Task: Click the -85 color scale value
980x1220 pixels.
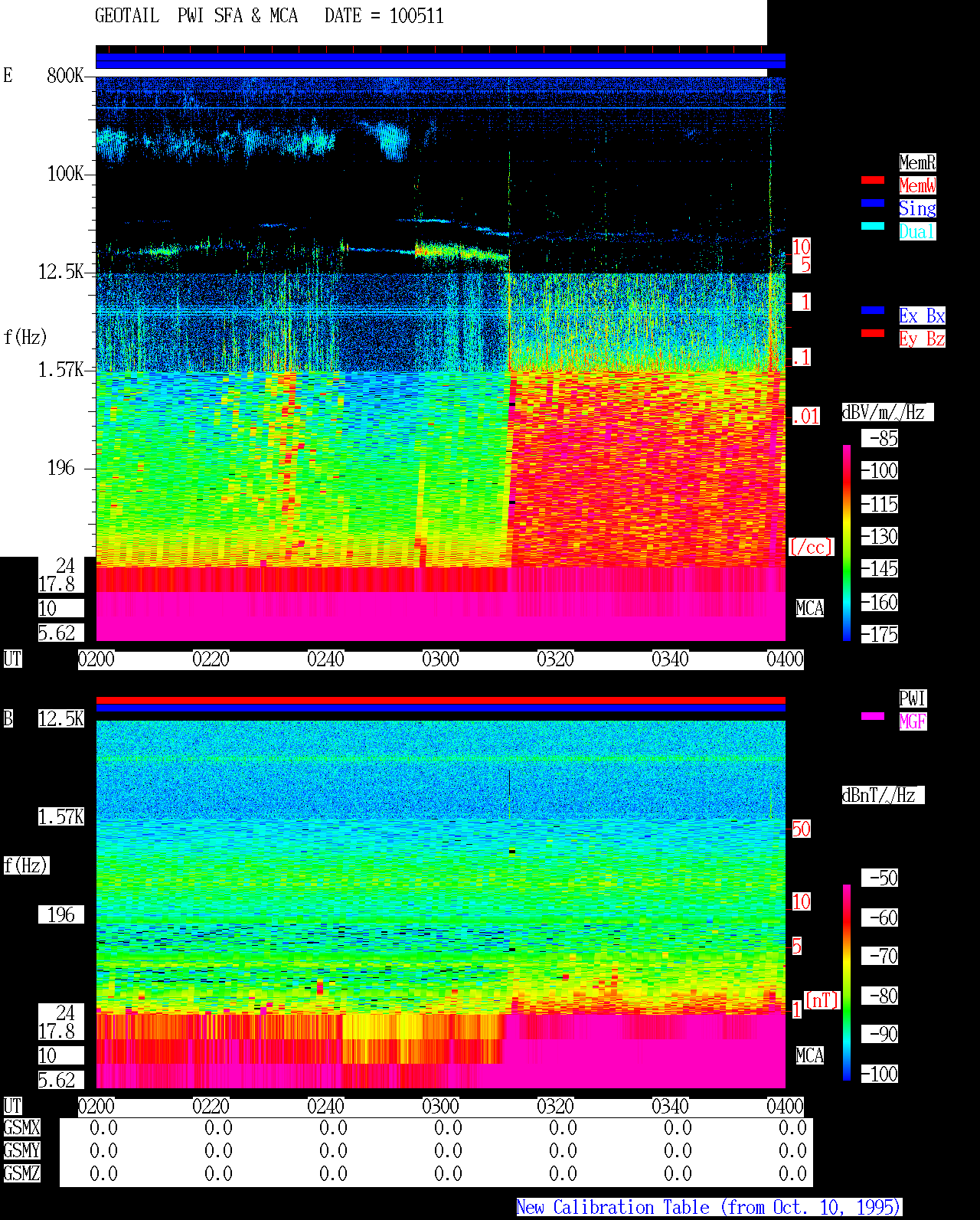Action: point(880,438)
